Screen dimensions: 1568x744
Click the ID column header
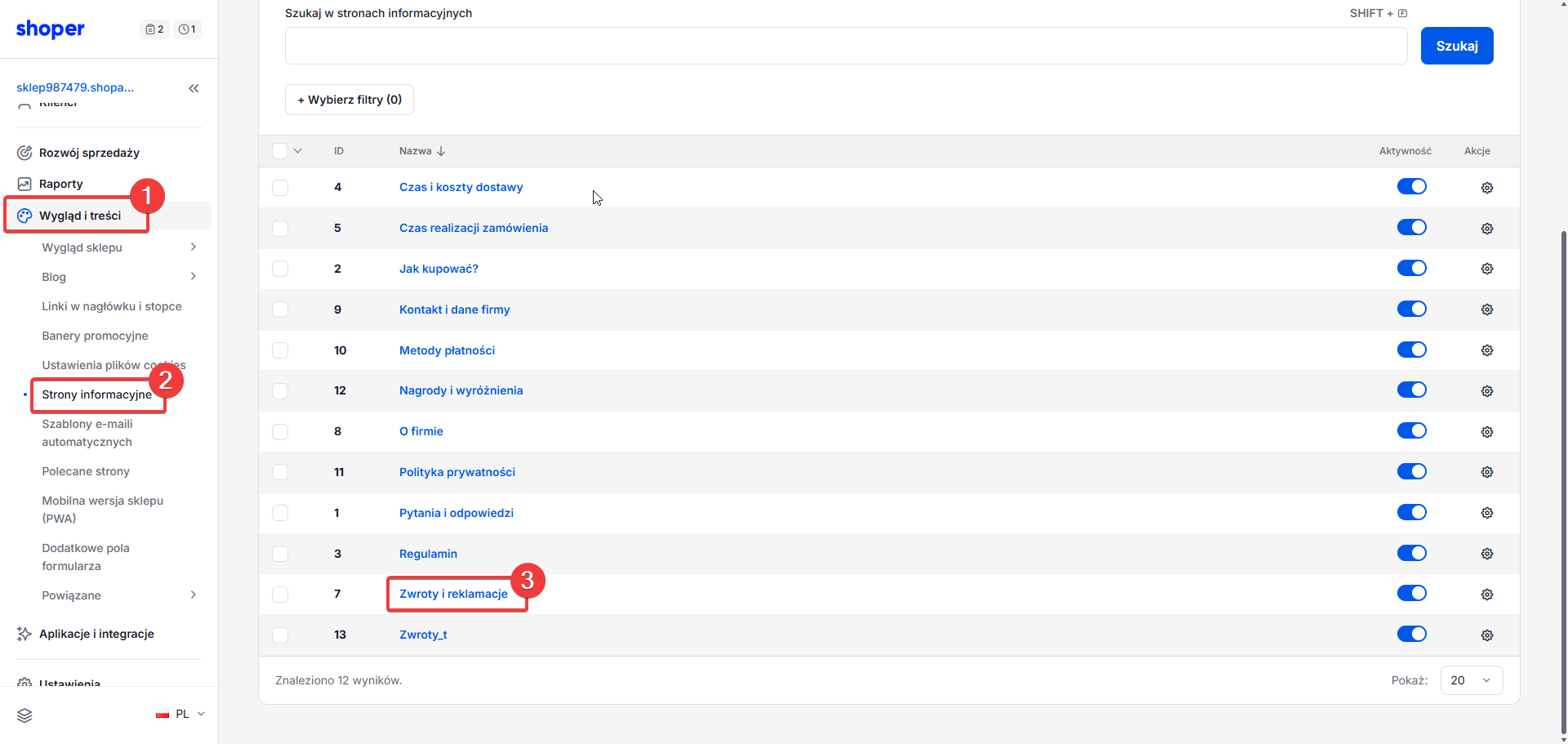(339, 151)
